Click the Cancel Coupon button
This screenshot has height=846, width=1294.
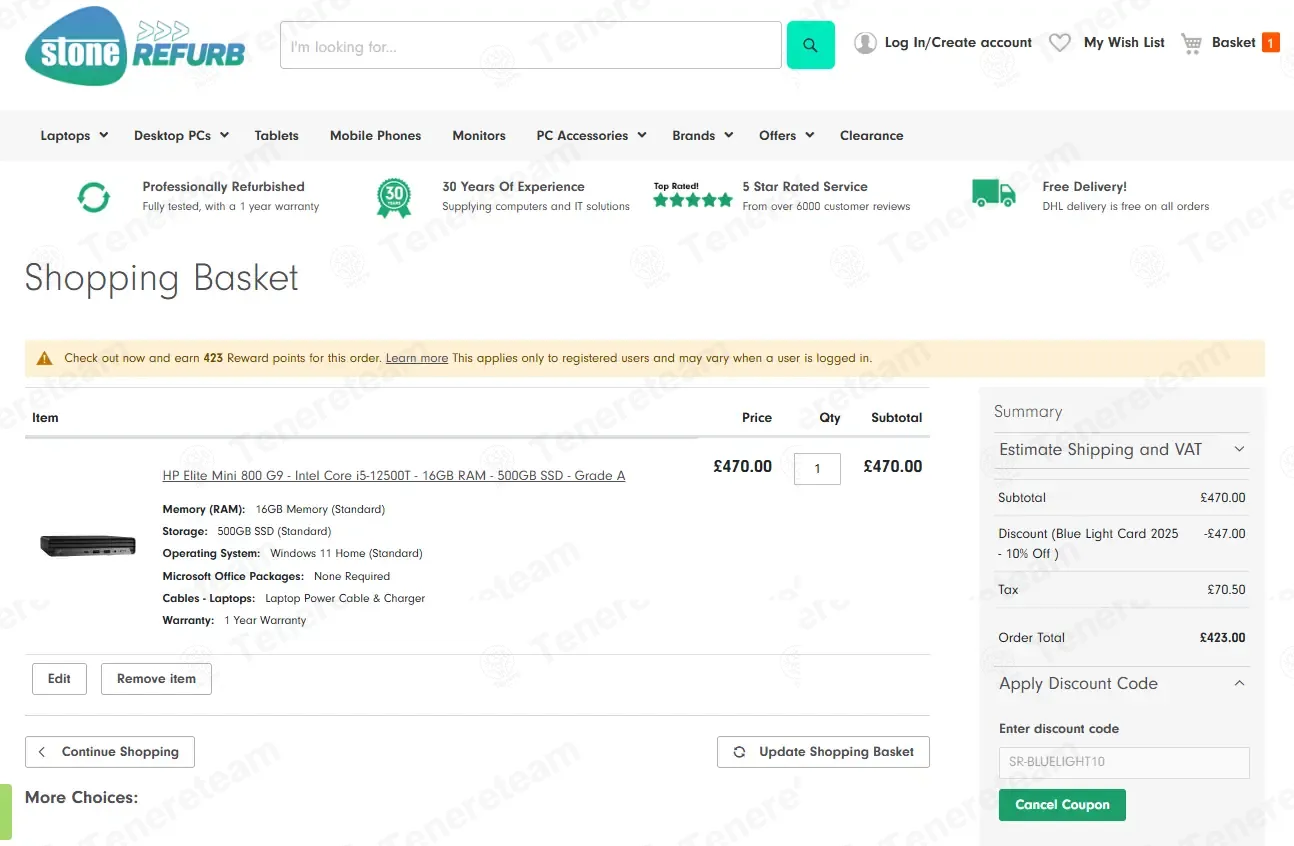click(x=1062, y=805)
